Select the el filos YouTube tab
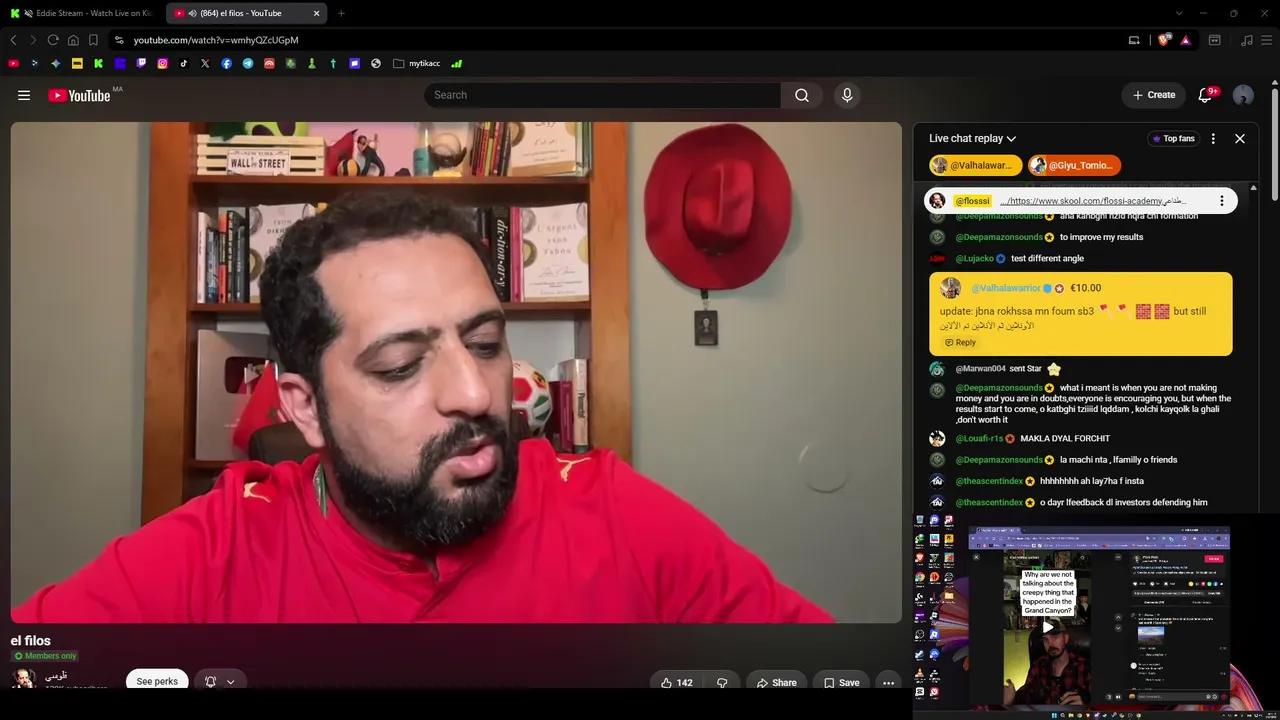This screenshot has height=720, width=1280. [245, 13]
